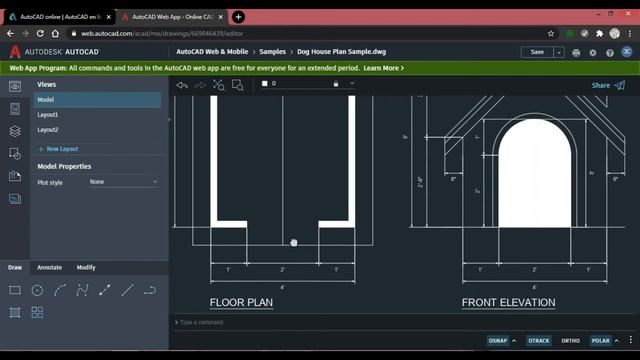This screenshot has width=640, height=360.
Task: Undo the last action
Action: click(x=182, y=85)
